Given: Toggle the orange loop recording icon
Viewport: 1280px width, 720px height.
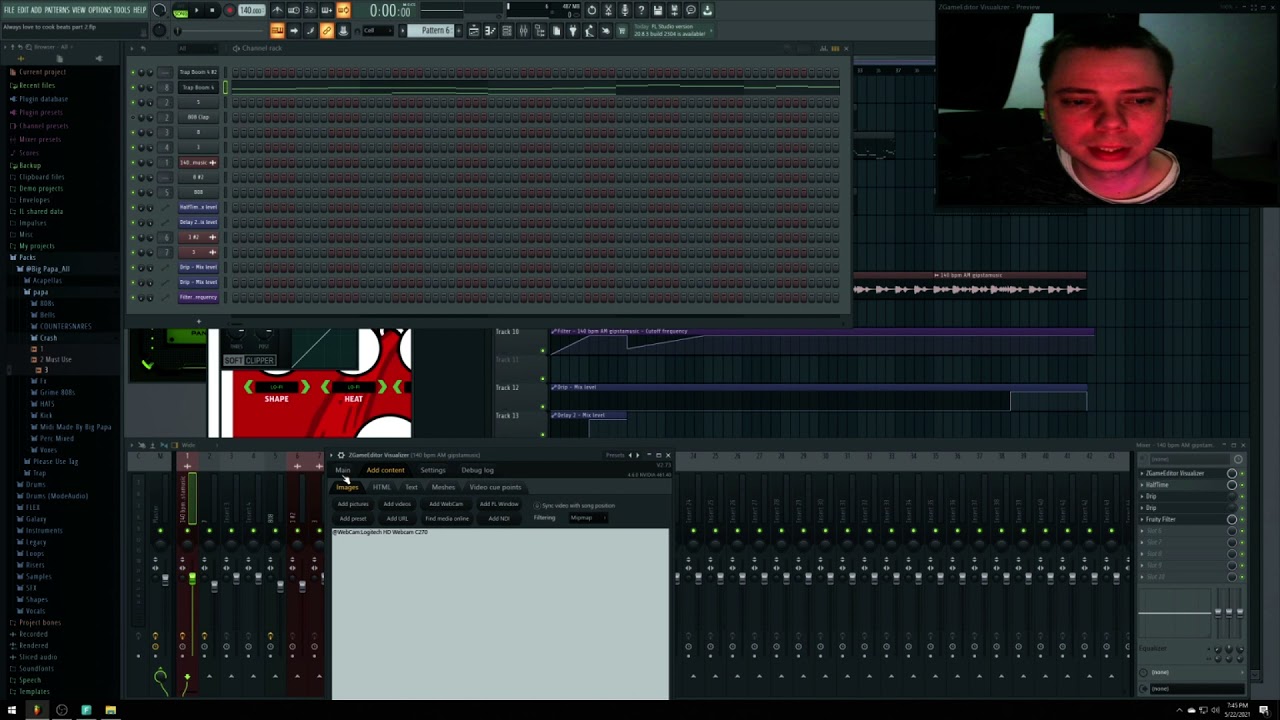Looking at the screenshot, I should coord(343,10).
